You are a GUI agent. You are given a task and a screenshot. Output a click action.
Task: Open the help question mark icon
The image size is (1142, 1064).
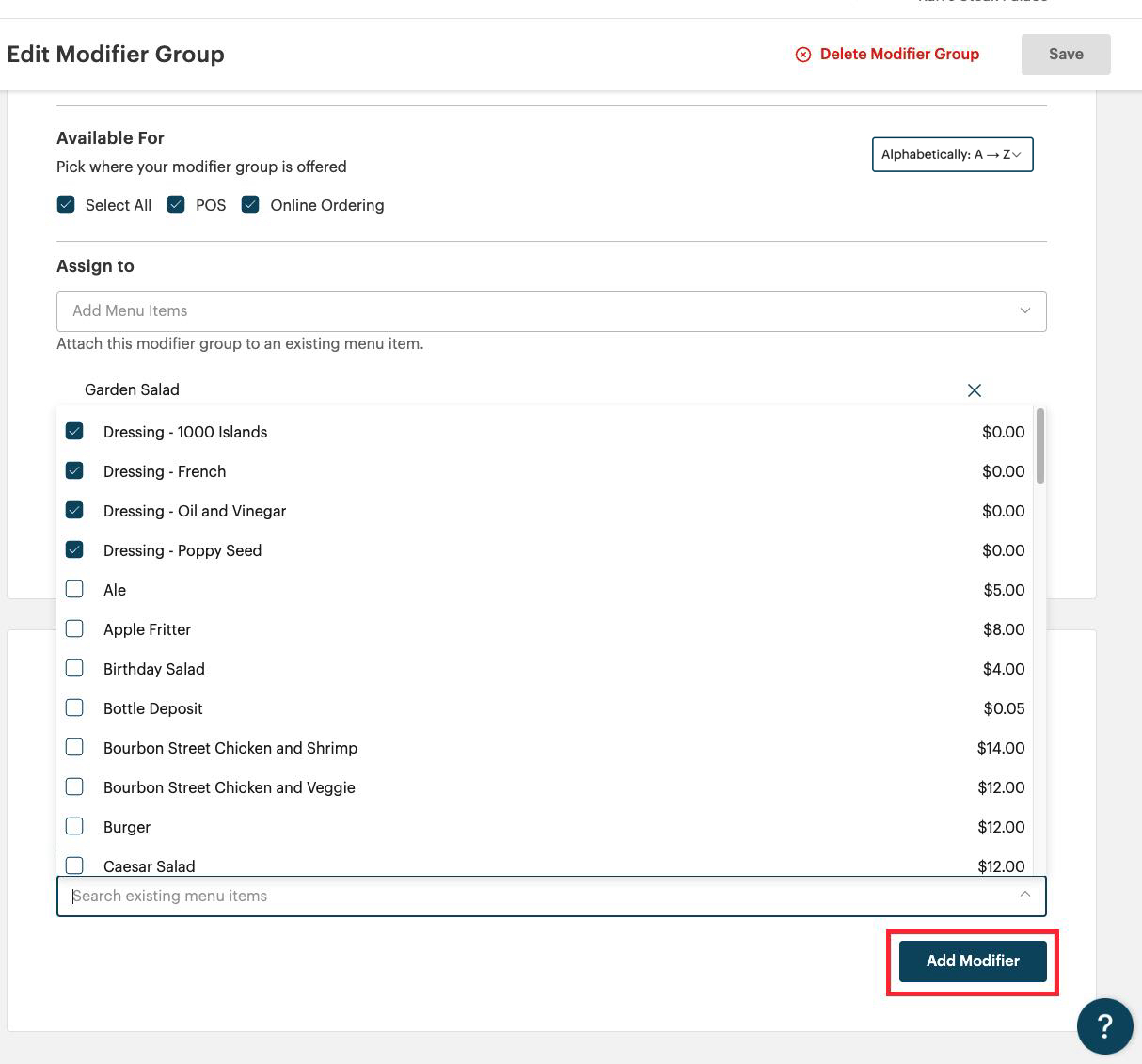[1105, 1026]
